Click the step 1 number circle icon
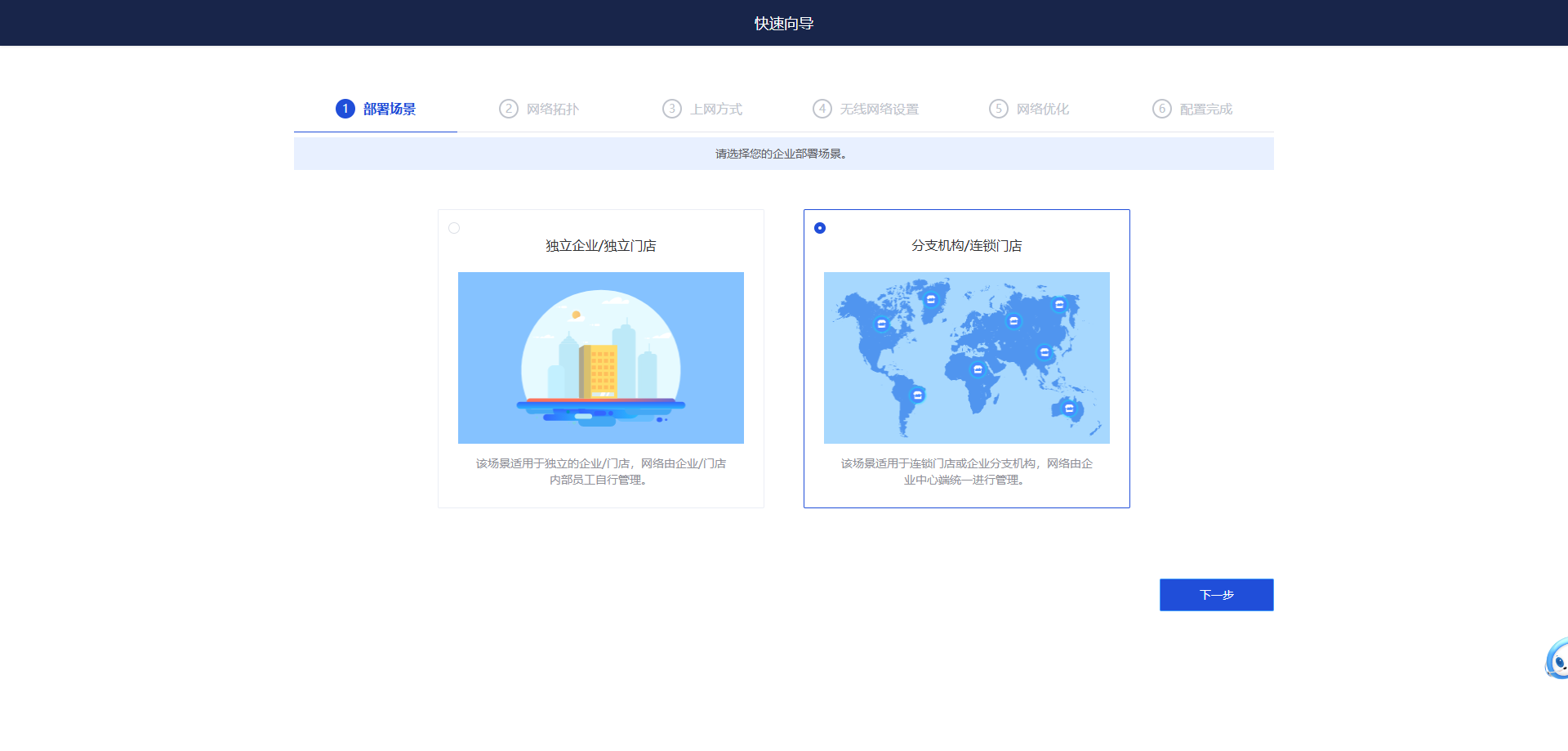1568x751 pixels. pyautogui.click(x=345, y=109)
